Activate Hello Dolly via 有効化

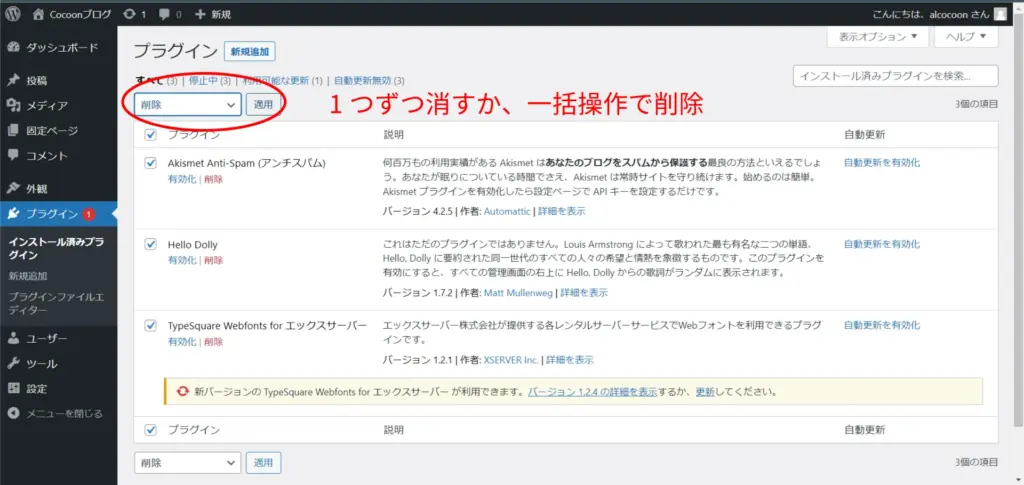tap(182, 260)
